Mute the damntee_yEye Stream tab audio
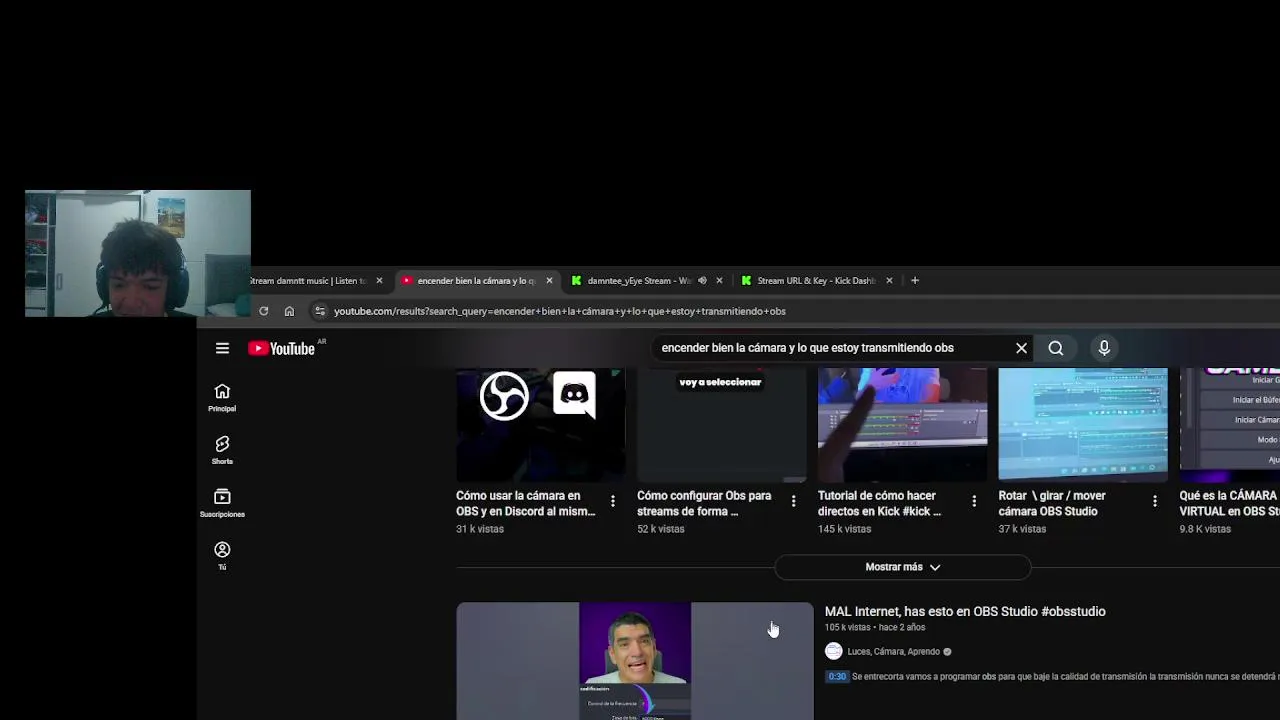Screen dimensions: 1280x720 pos(702,281)
